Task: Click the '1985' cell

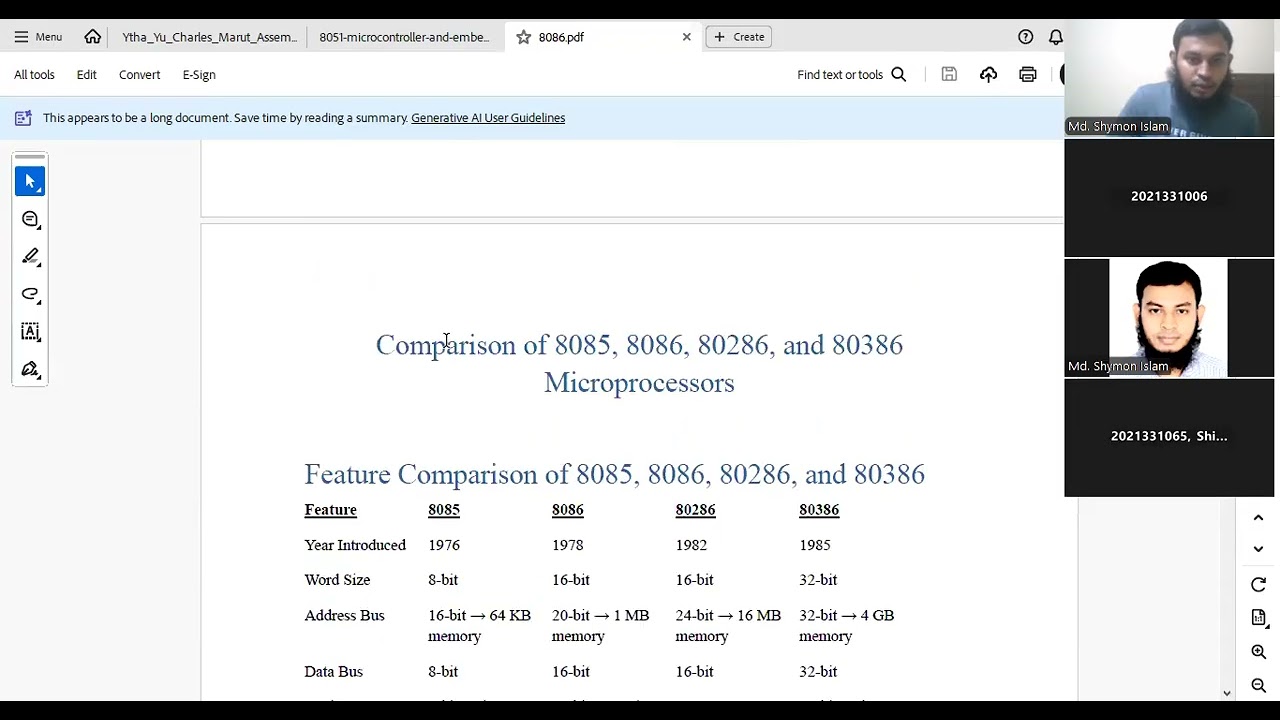Action: 815,545
